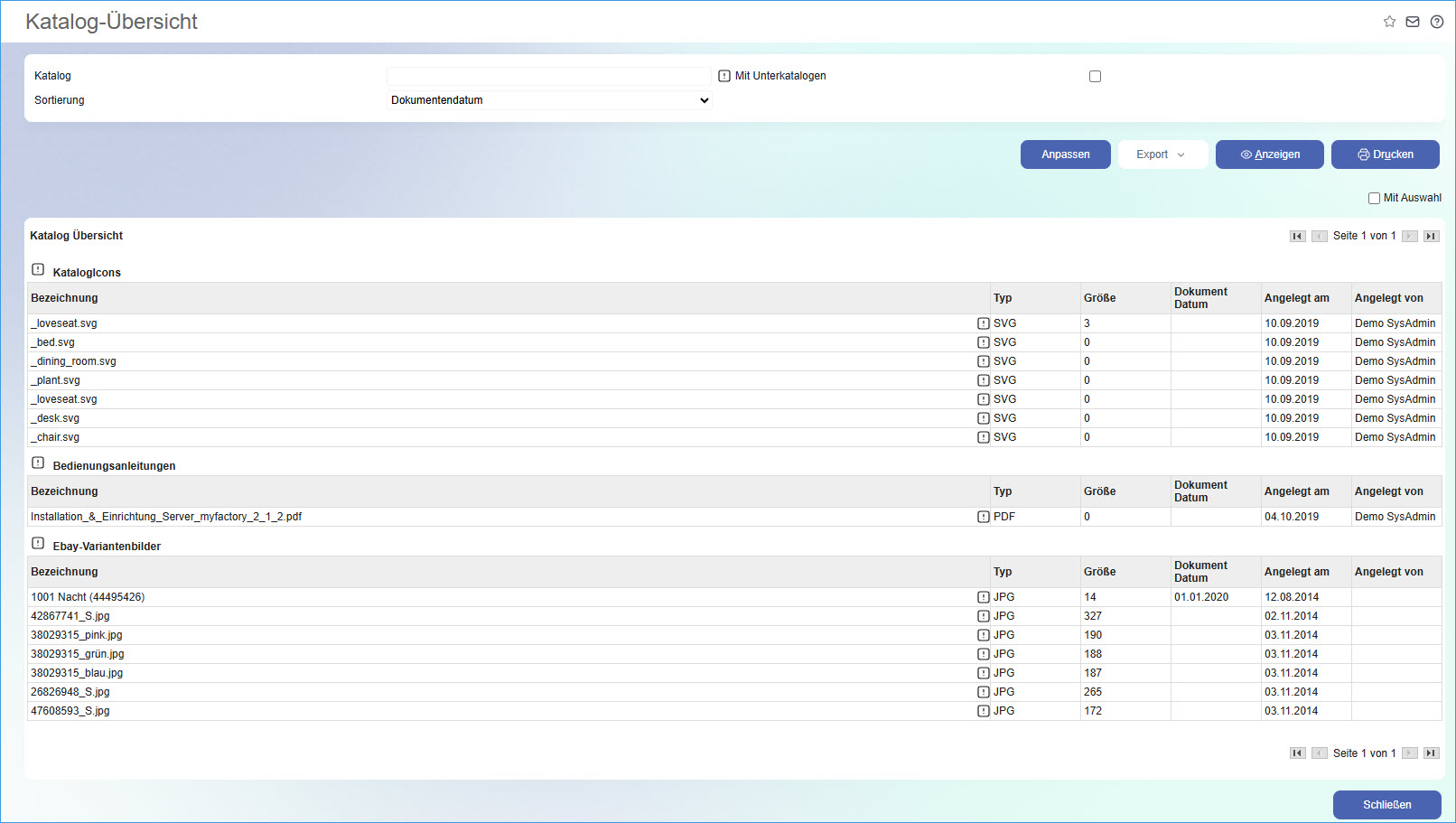This screenshot has height=823, width=1456.
Task: Enable the Mit Unterkatalogen checkbox
Action: point(1095,77)
